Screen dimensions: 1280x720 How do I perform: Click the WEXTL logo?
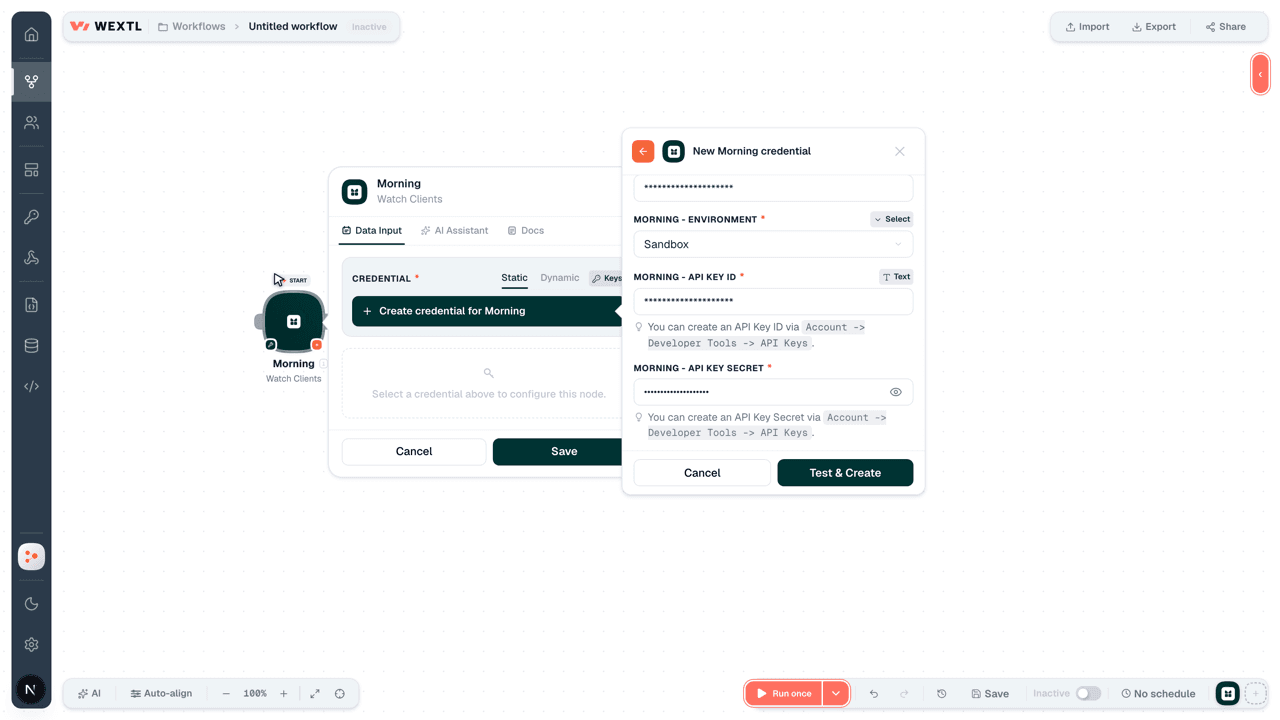106,27
